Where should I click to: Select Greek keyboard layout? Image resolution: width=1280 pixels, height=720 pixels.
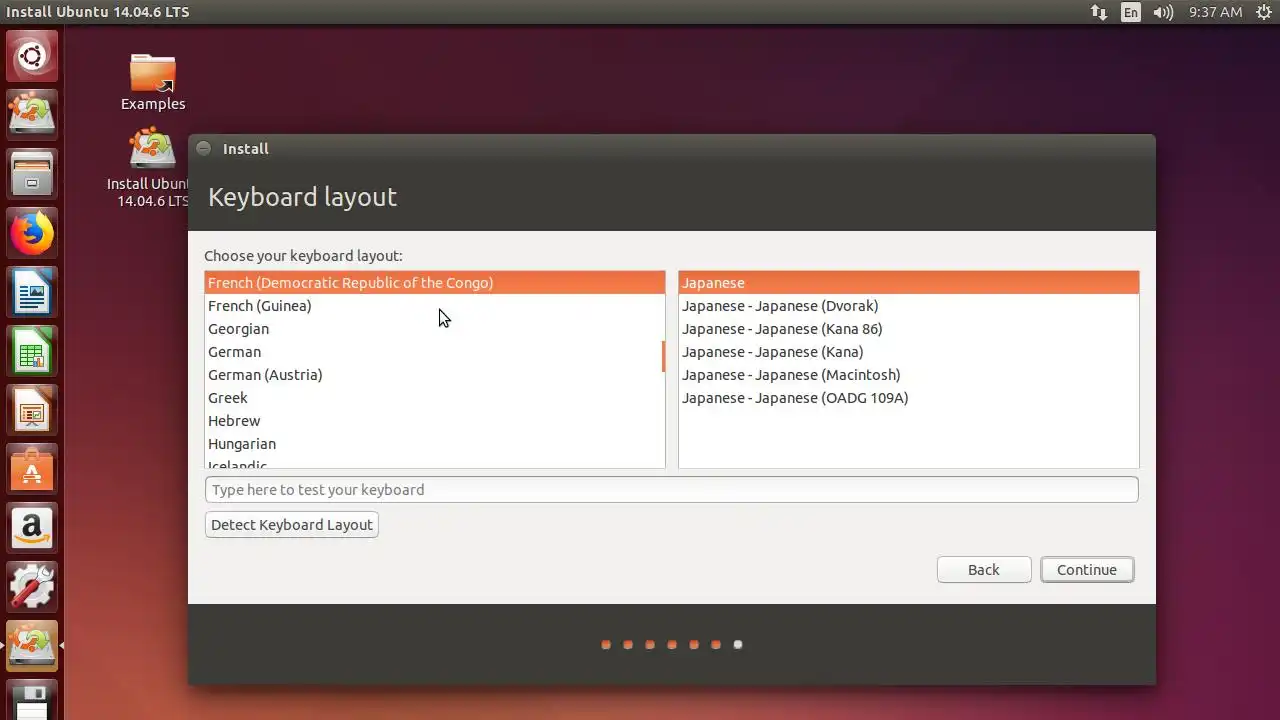click(434, 398)
